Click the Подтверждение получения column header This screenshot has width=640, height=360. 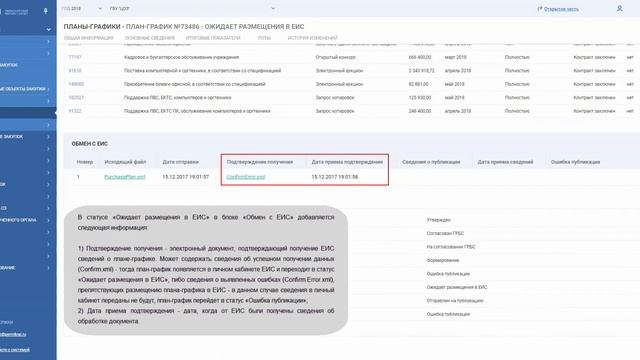click(x=260, y=162)
